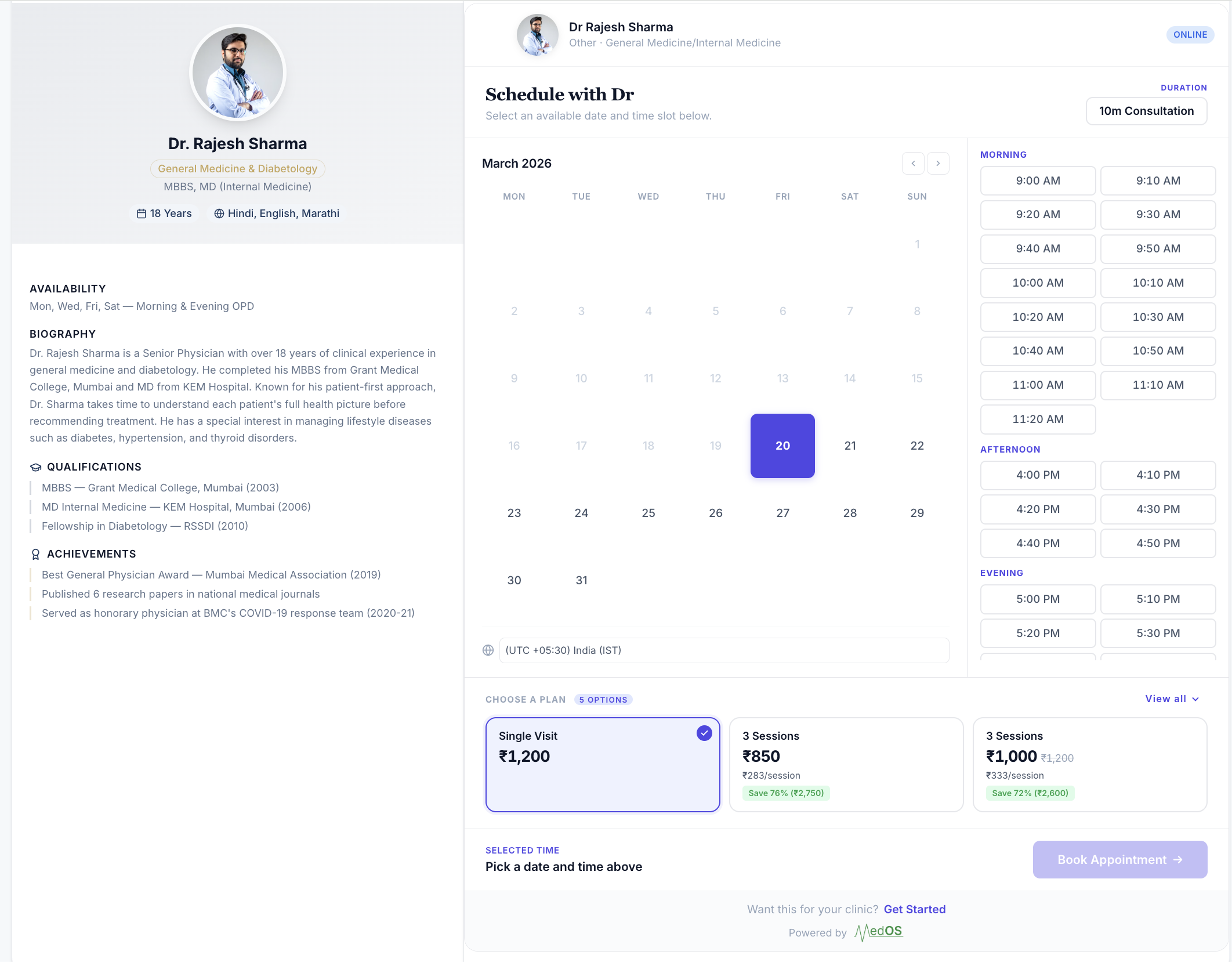Screen dimensions: 1232x962
Task: Click the arrow icon inside Book Appointment
Action: [x=1177, y=860]
